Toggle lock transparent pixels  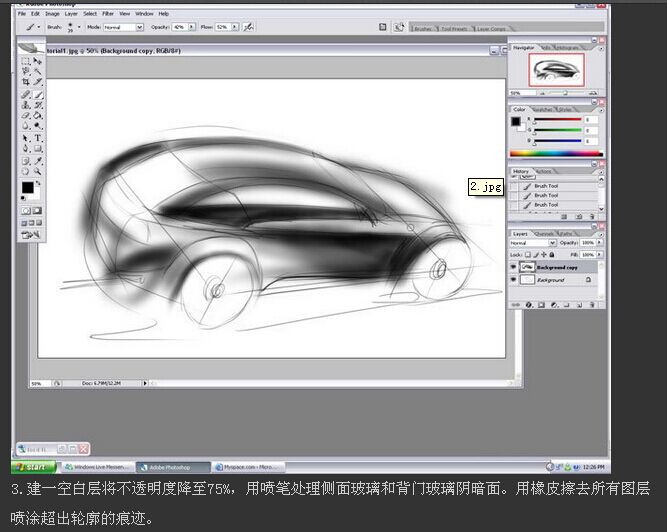528,255
